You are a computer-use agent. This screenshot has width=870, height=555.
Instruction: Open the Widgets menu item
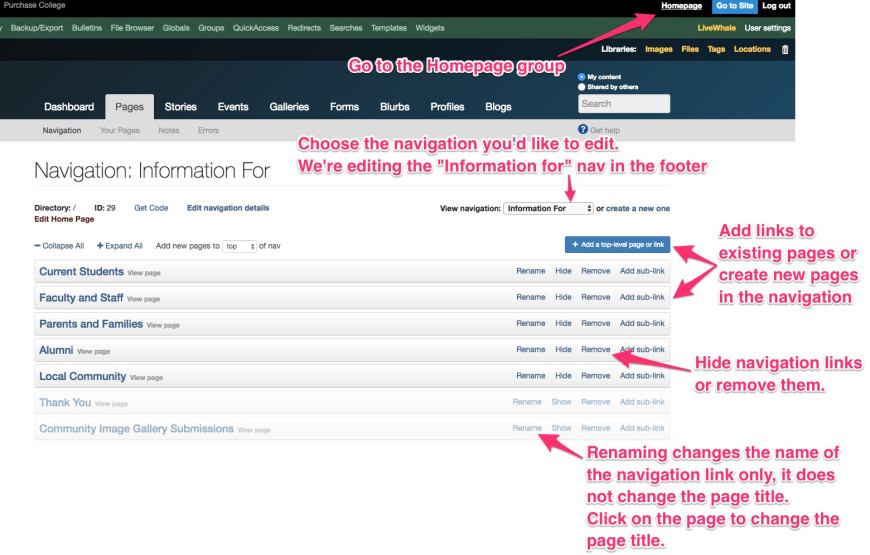[430, 28]
